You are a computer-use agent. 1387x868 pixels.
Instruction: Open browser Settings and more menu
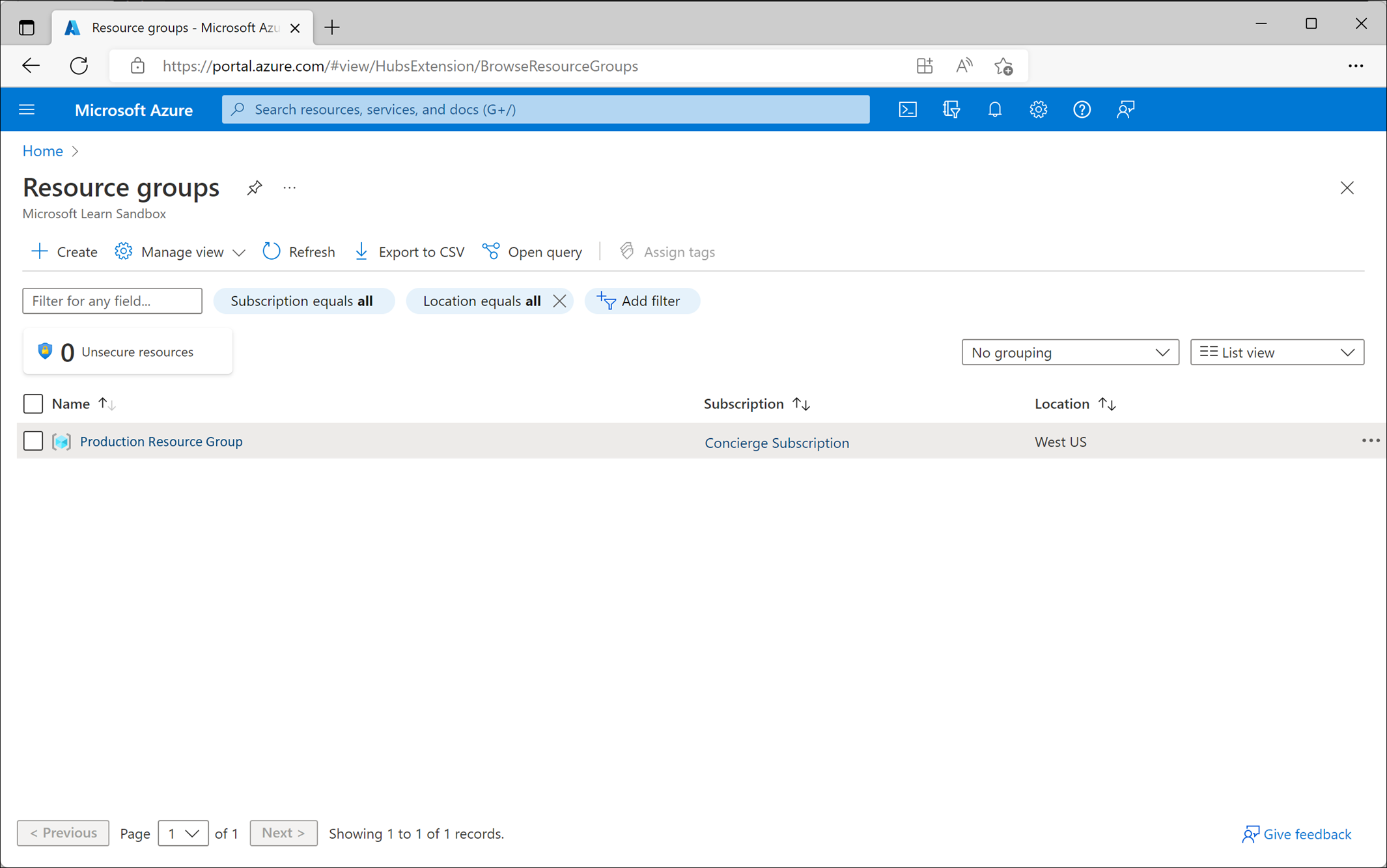coord(1356,66)
